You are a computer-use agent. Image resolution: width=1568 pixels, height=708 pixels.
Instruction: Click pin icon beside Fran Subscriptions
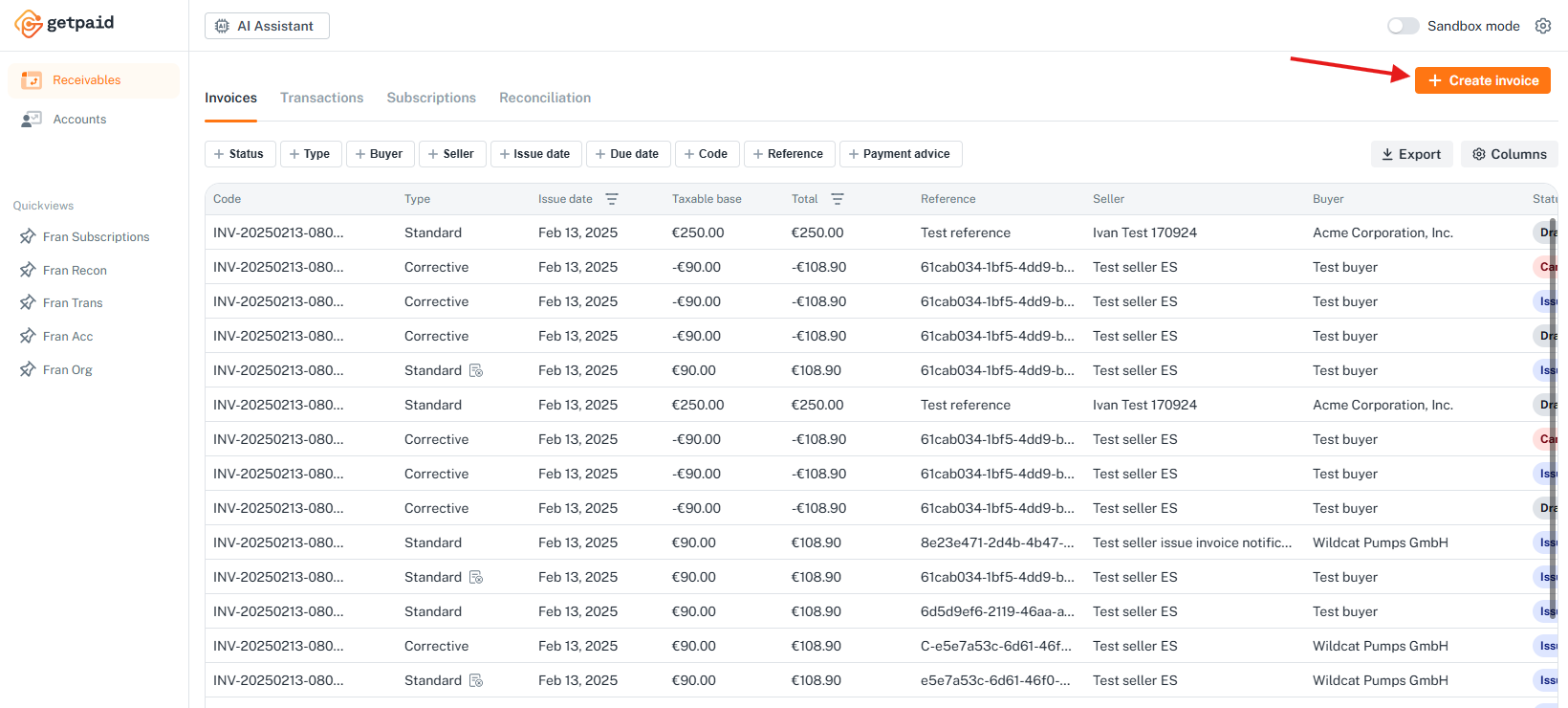[x=28, y=236]
